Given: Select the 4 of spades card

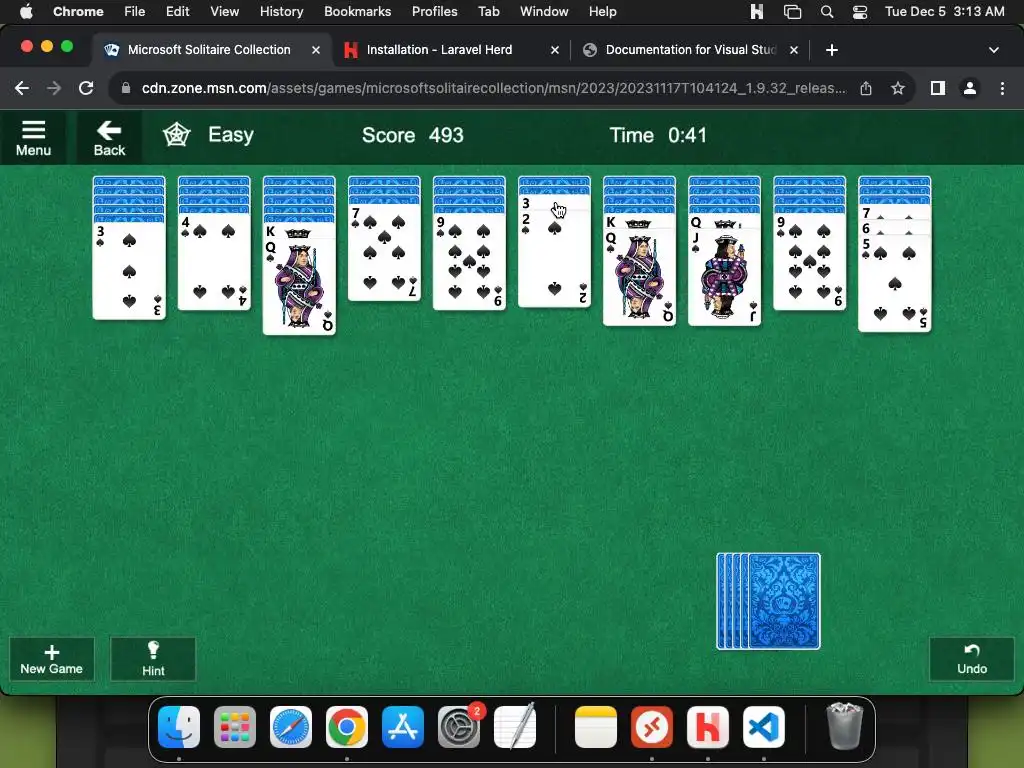Looking at the screenshot, I should pyautogui.click(x=214, y=261).
